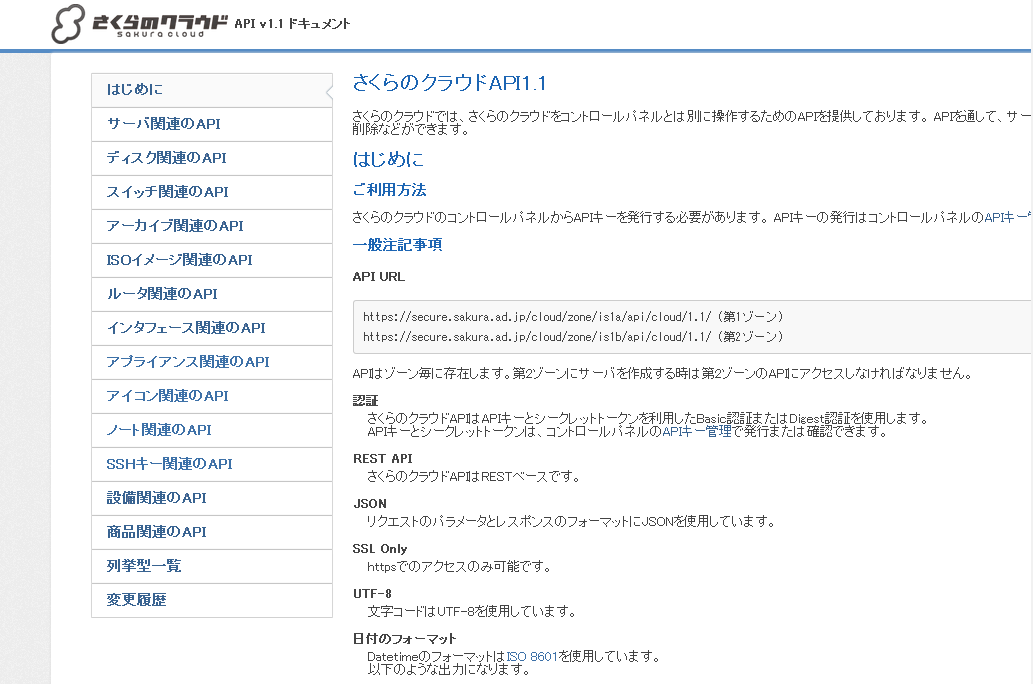The image size is (1033, 684).
Task: Go to スイッチ関連のAPI page
Action: click(x=167, y=192)
